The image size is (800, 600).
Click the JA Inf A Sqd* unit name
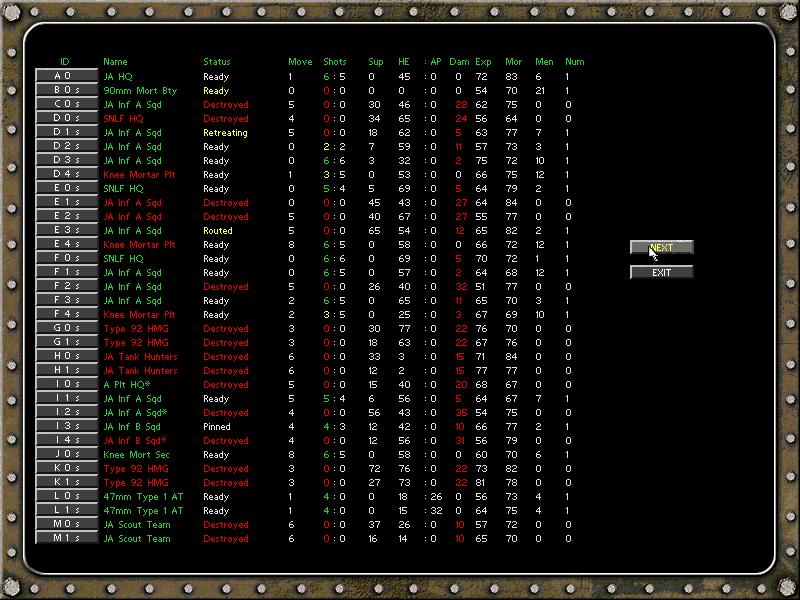tap(135, 413)
